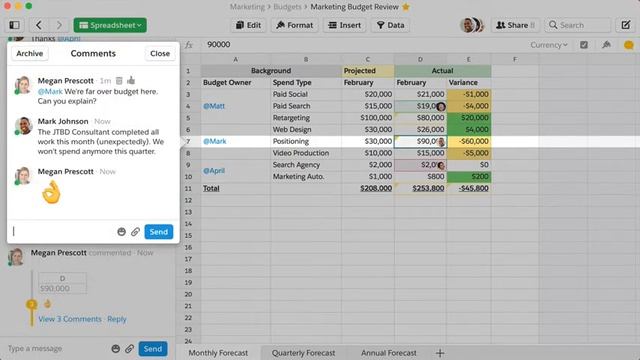Click the compose new document icon
Screen dimensions: 640x360
[x=626, y=25]
